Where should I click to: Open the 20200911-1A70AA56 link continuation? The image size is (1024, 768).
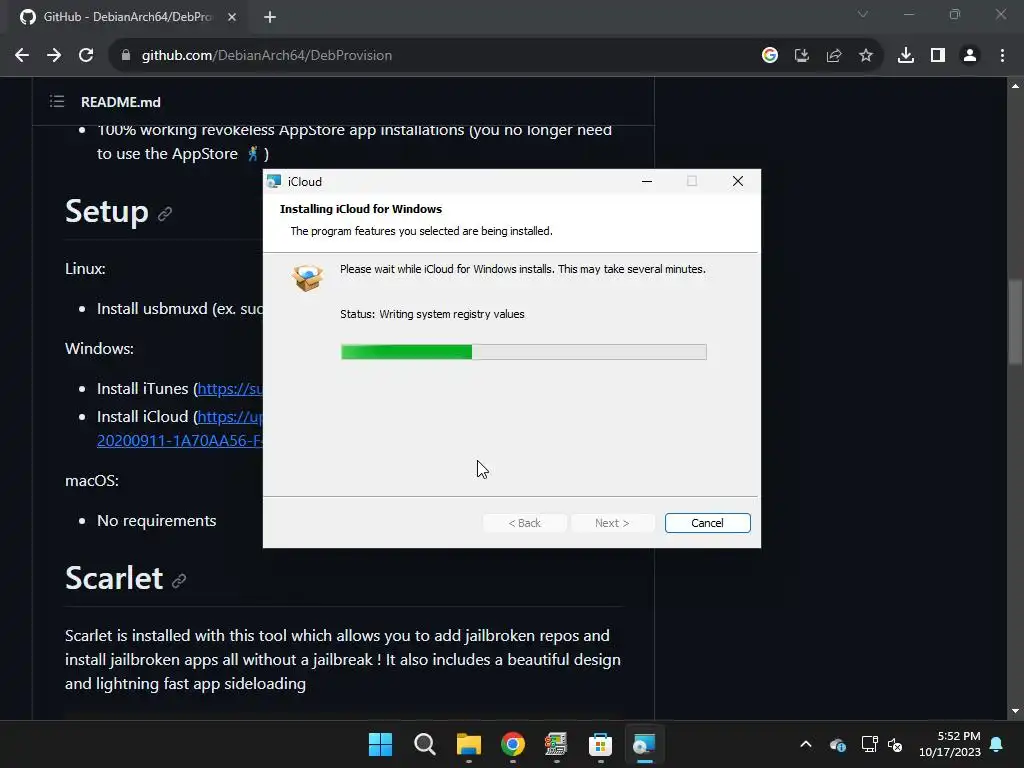[x=180, y=441]
